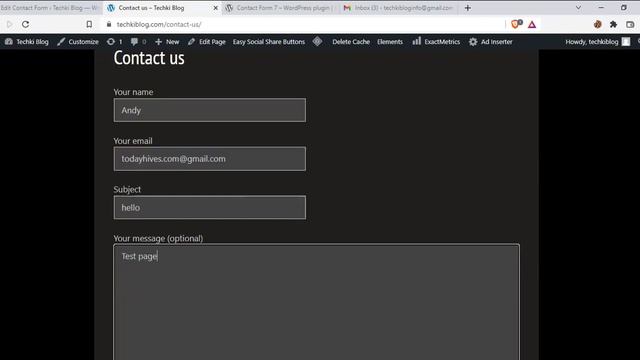Restore down the browser window

pyautogui.click(x=624, y=8)
